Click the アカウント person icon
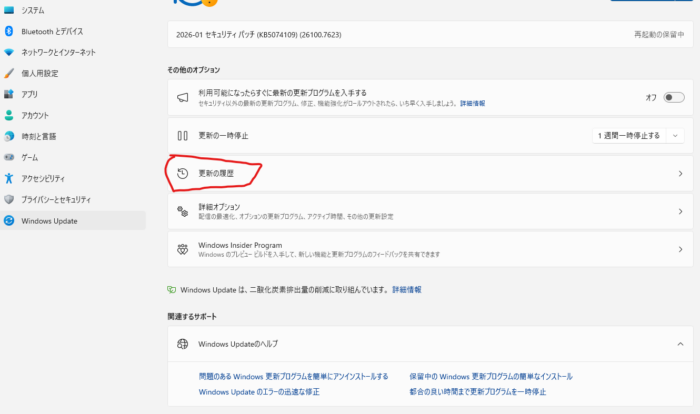Viewport: 700px width, 414px height. tap(9, 115)
